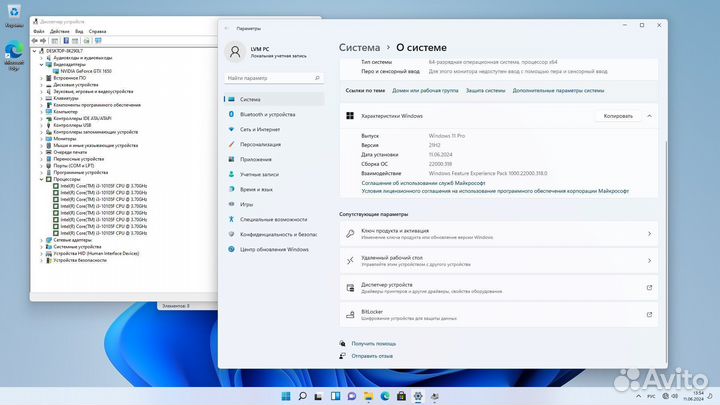Image resolution: width=720 pixels, height=405 pixels.
Task: Open taskbar Search
Action: pyautogui.click(x=302, y=396)
